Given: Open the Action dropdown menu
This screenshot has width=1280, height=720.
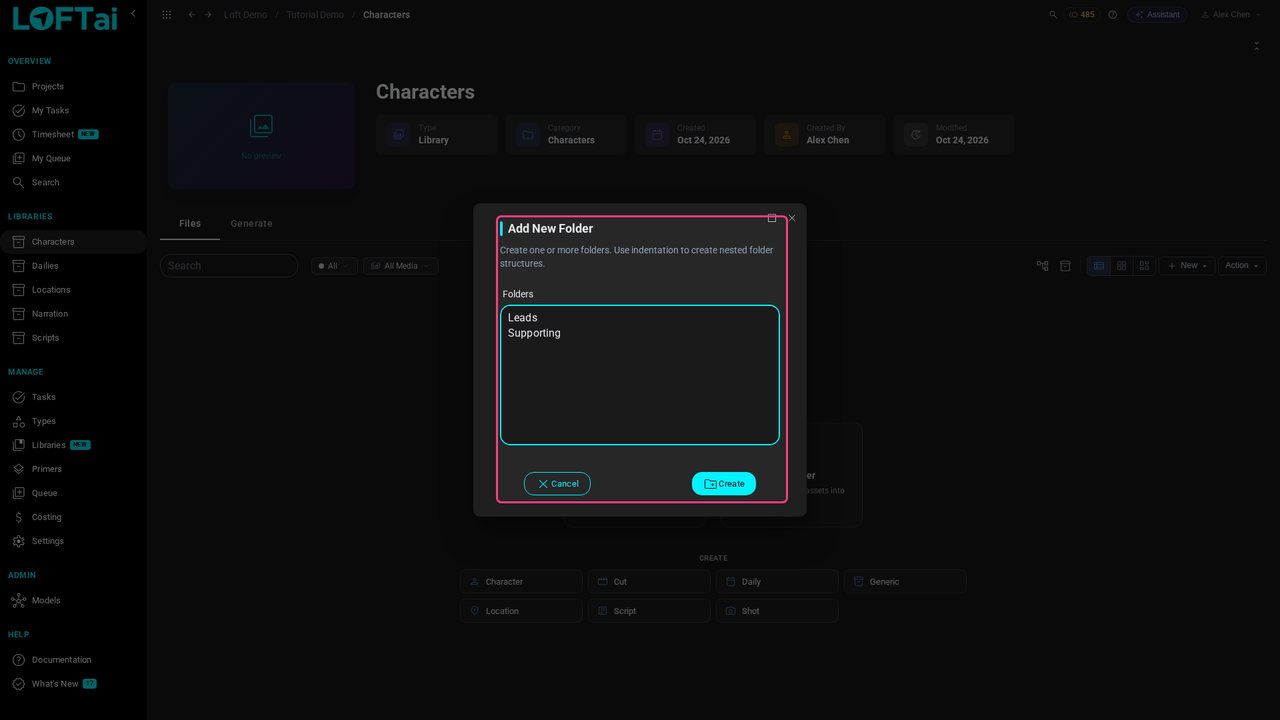Looking at the screenshot, I should (x=1242, y=266).
